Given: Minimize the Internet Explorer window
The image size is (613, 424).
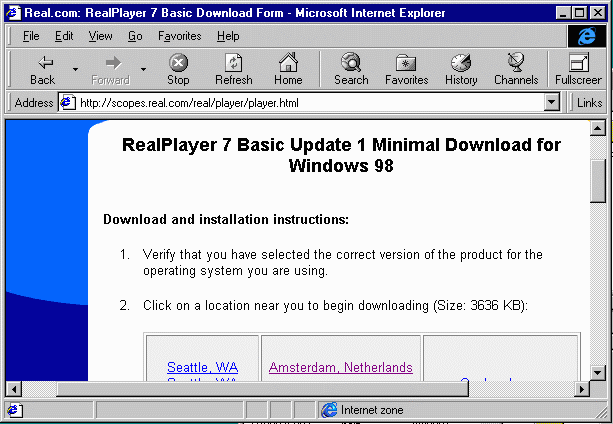Looking at the screenshot, I should (564, 13).
